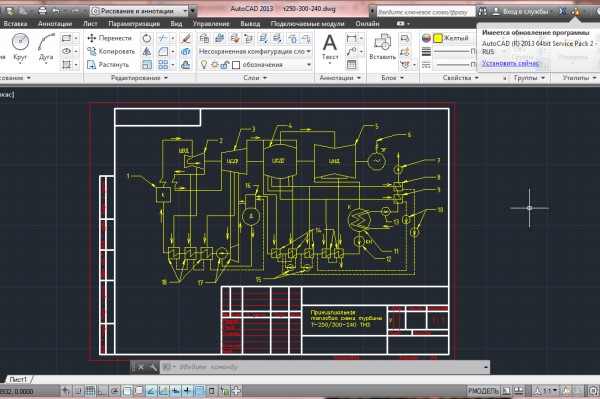This screenshot has width=600, height=399.
Task: Click the Create block icon
Action: (405, 38)
